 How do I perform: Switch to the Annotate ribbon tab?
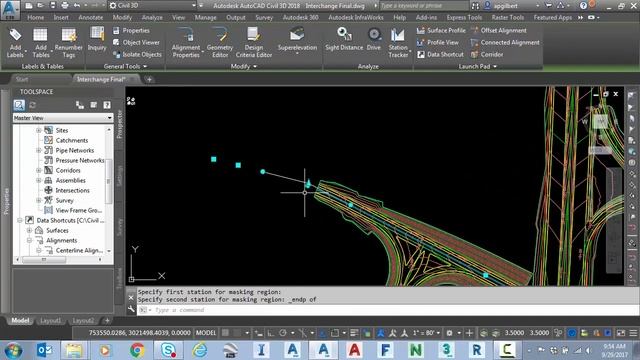[x=91, y=18]
